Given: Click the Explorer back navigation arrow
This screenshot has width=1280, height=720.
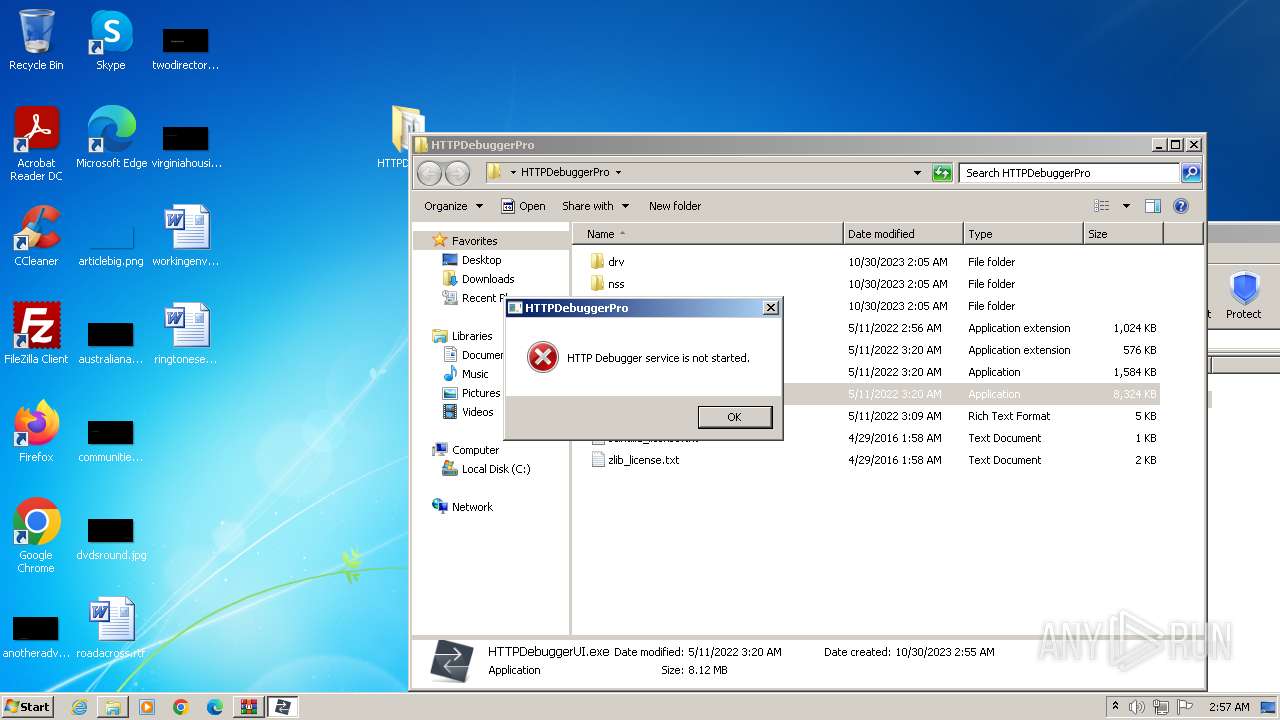Looking at the screenshot, I should coord(429,173).
